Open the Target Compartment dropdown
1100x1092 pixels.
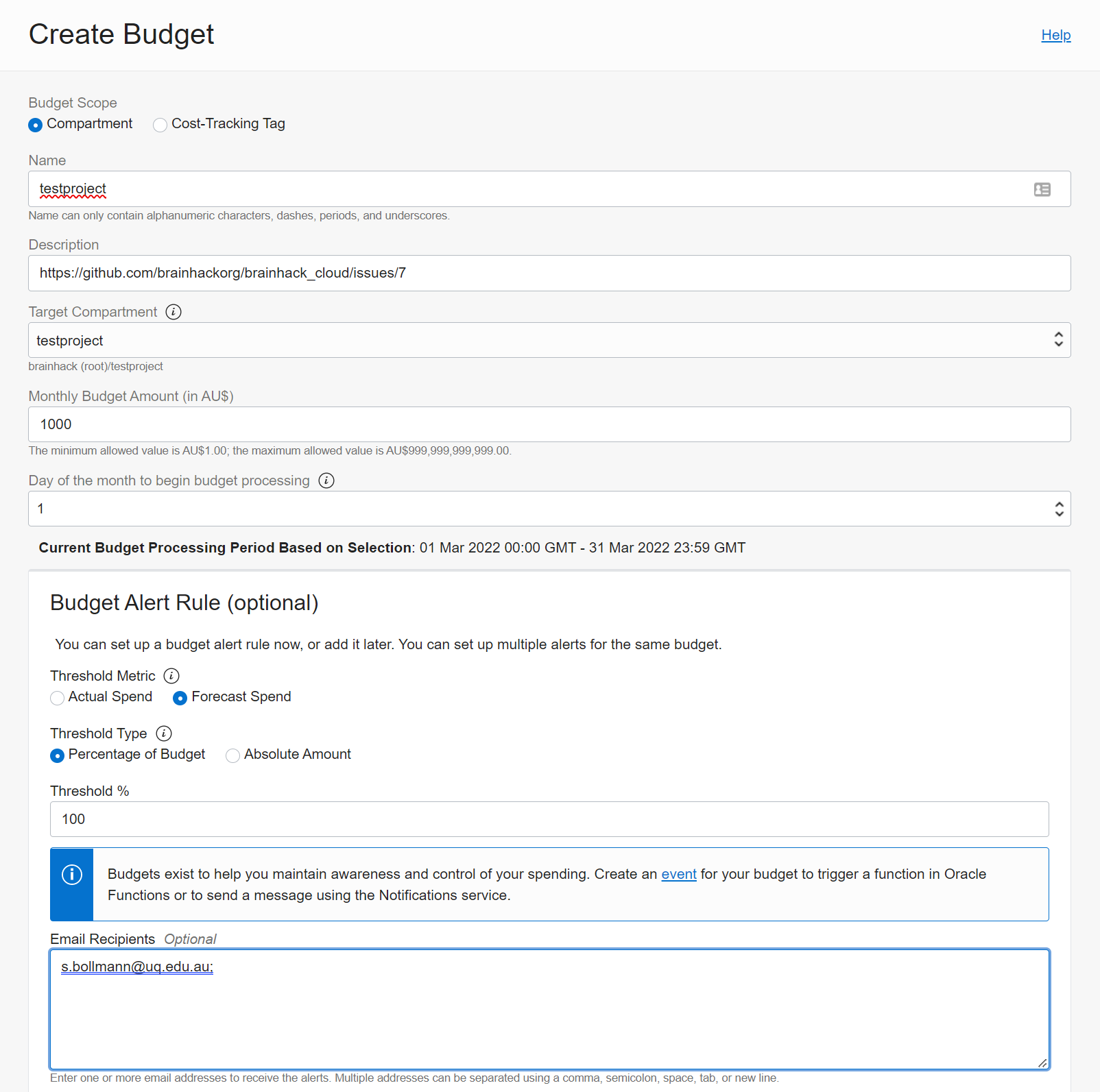click(x=549, y=340)
